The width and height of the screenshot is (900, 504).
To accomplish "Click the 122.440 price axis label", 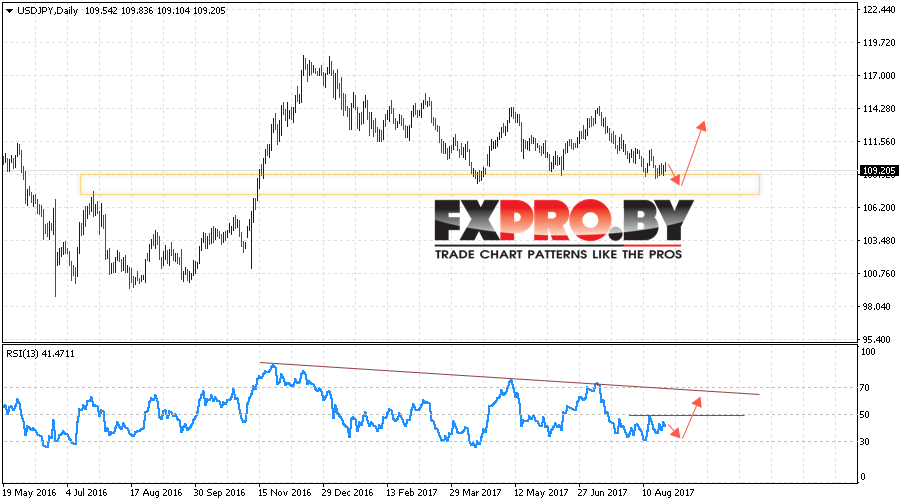I will [x=879, y=9].
